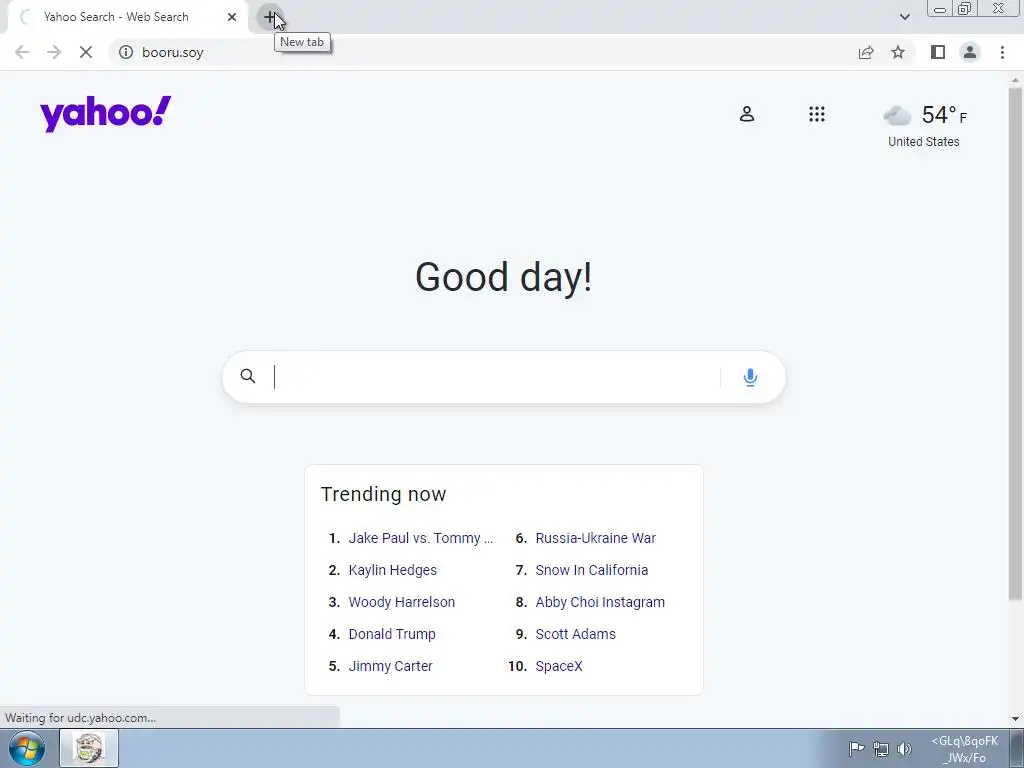Open the Windows Start menu
The height and width of the screenshot is (768, 1024).
click(x=27, y=748)
